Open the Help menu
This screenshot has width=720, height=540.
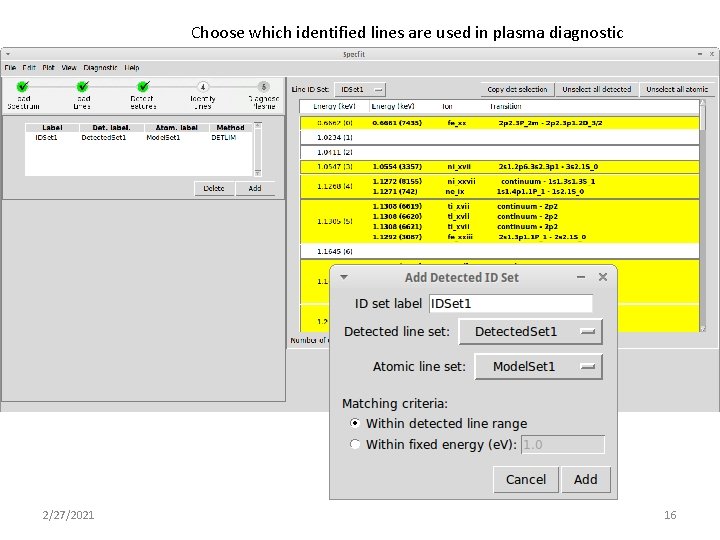point(132,68)
